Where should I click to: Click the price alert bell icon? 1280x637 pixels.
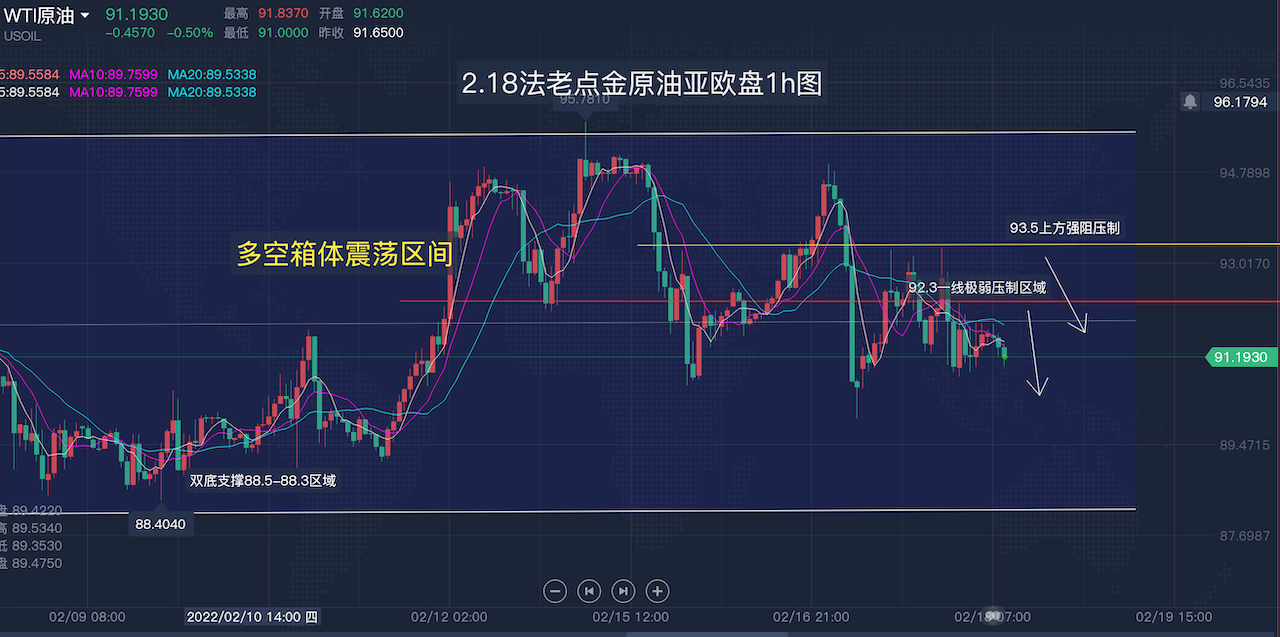click(x=1190, y=102)
